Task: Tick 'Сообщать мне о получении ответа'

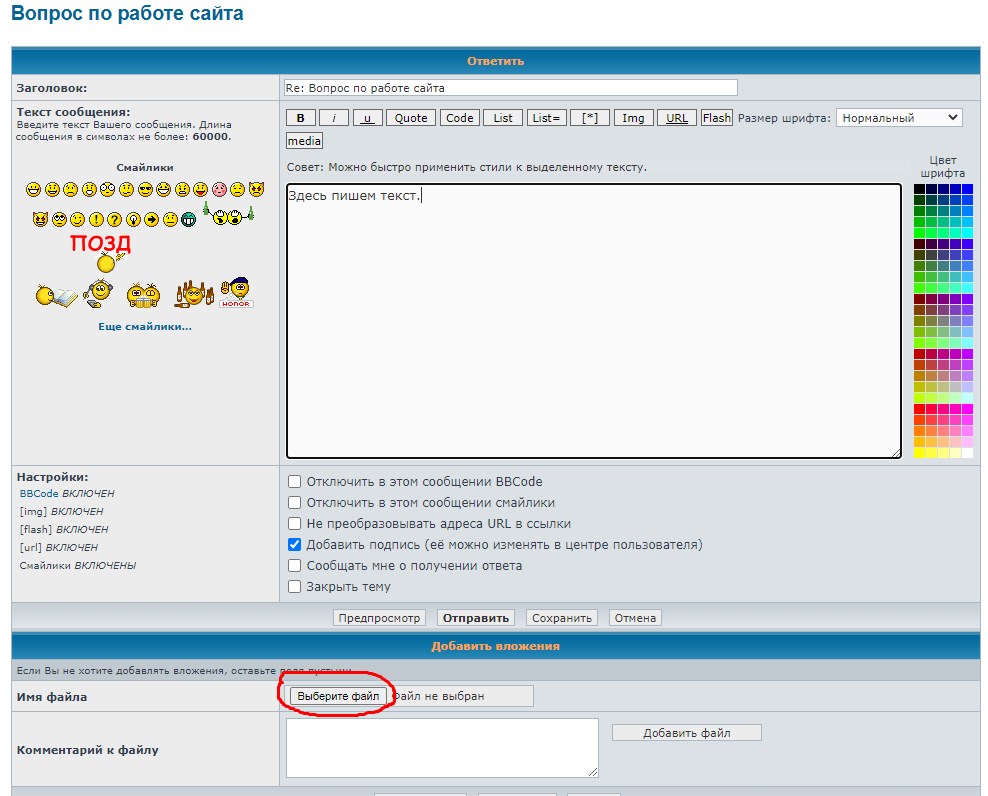Action: coord(294,566)
